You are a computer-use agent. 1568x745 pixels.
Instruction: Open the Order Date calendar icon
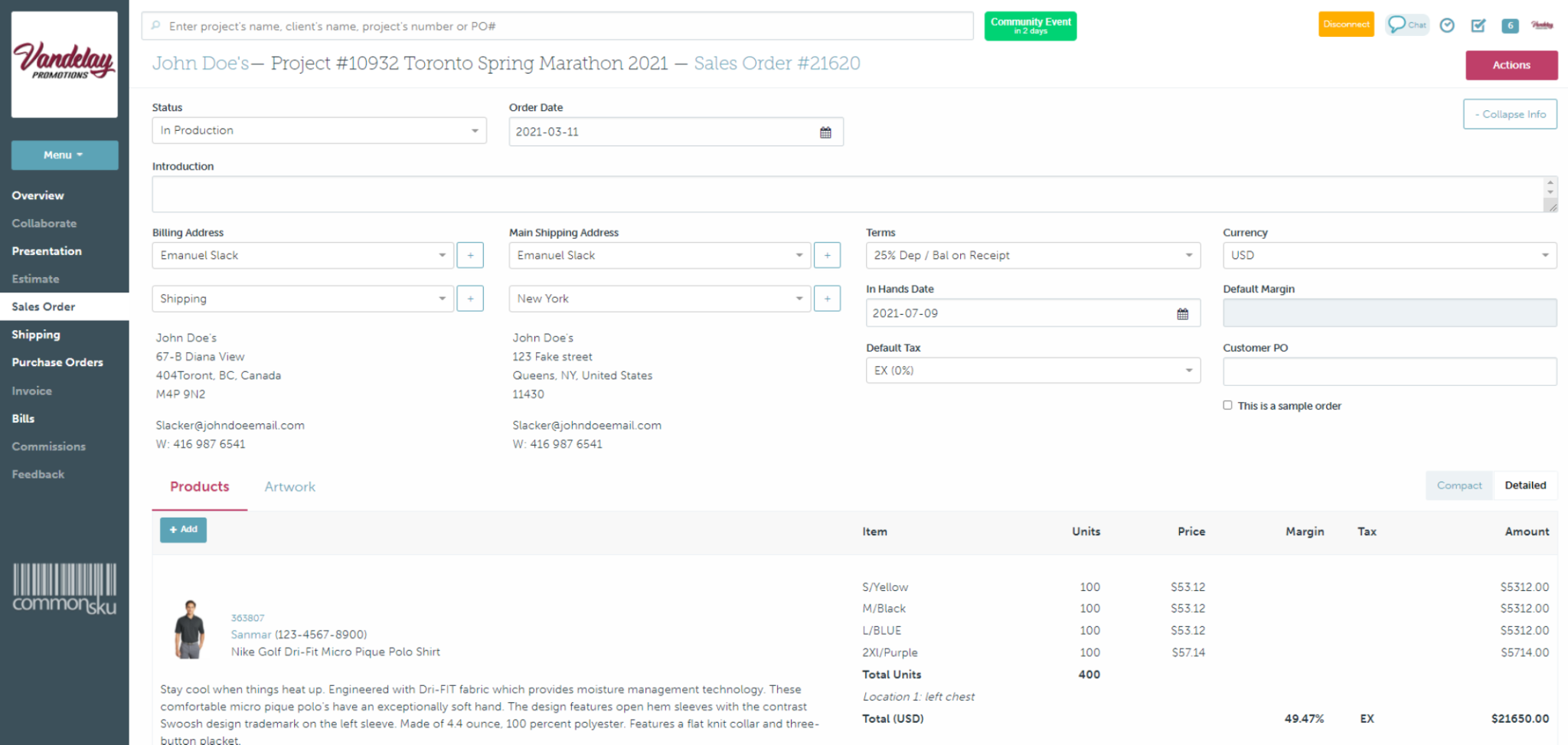[x=825, y=132]
